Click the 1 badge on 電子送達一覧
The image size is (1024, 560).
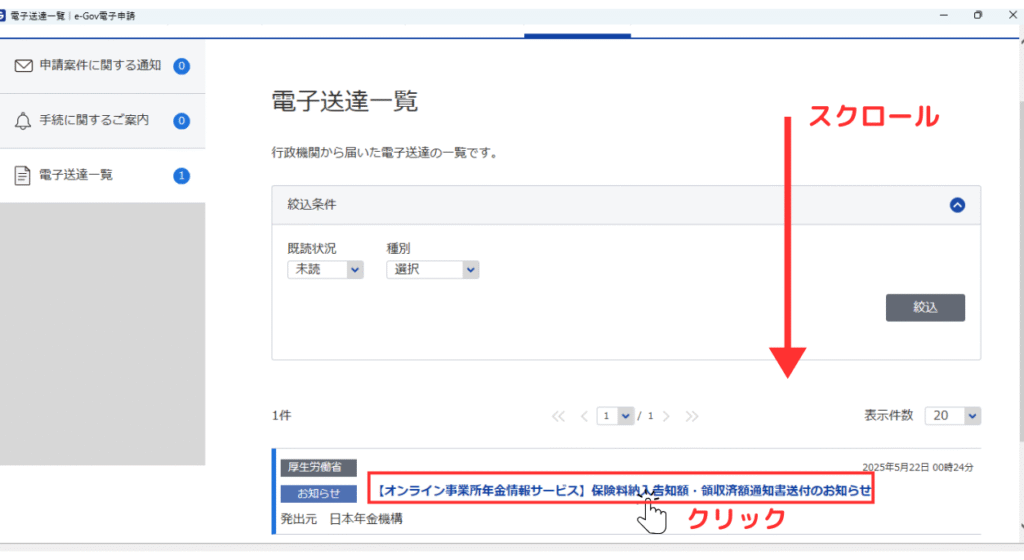182,176
